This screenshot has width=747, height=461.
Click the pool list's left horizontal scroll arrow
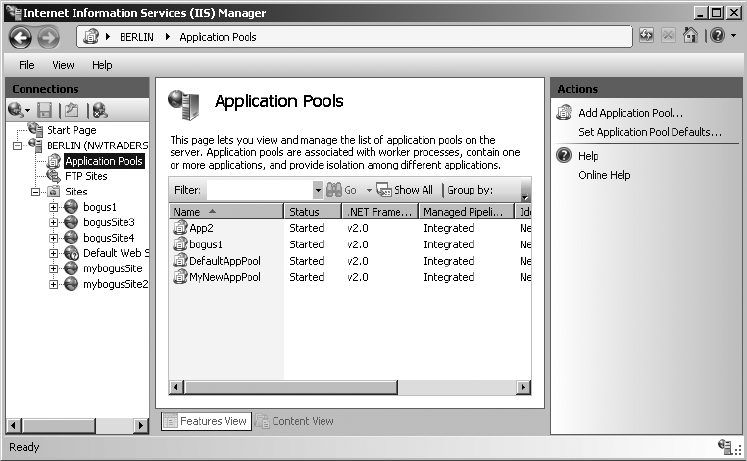coord(176,387)
